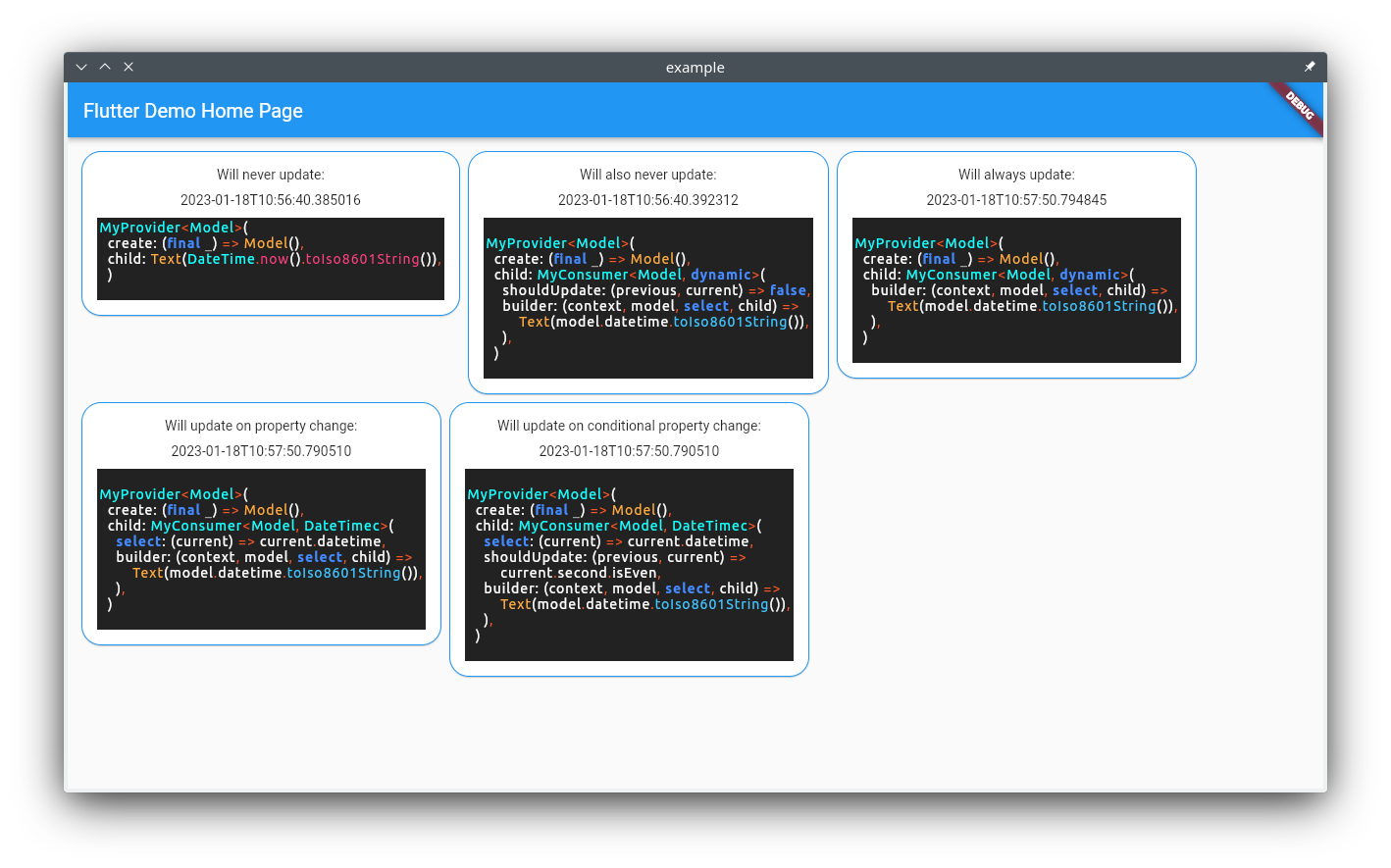This screenshot has height=868, width=1391.
Task: Click the timestamp ending in 50.794845
Action: 1016,200
